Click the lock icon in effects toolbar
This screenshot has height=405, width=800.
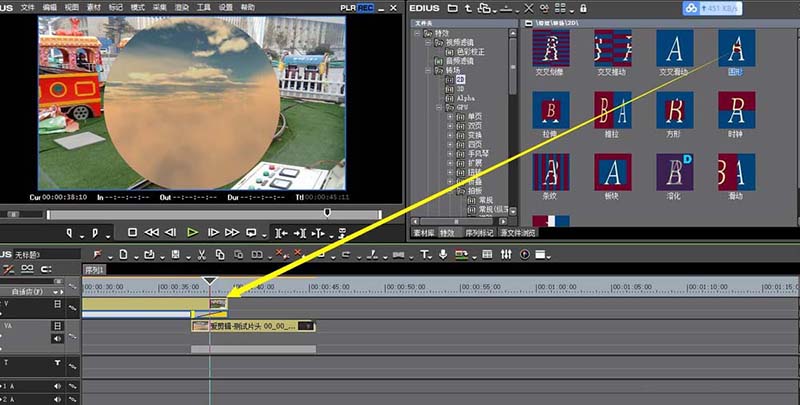coord(583,8)
